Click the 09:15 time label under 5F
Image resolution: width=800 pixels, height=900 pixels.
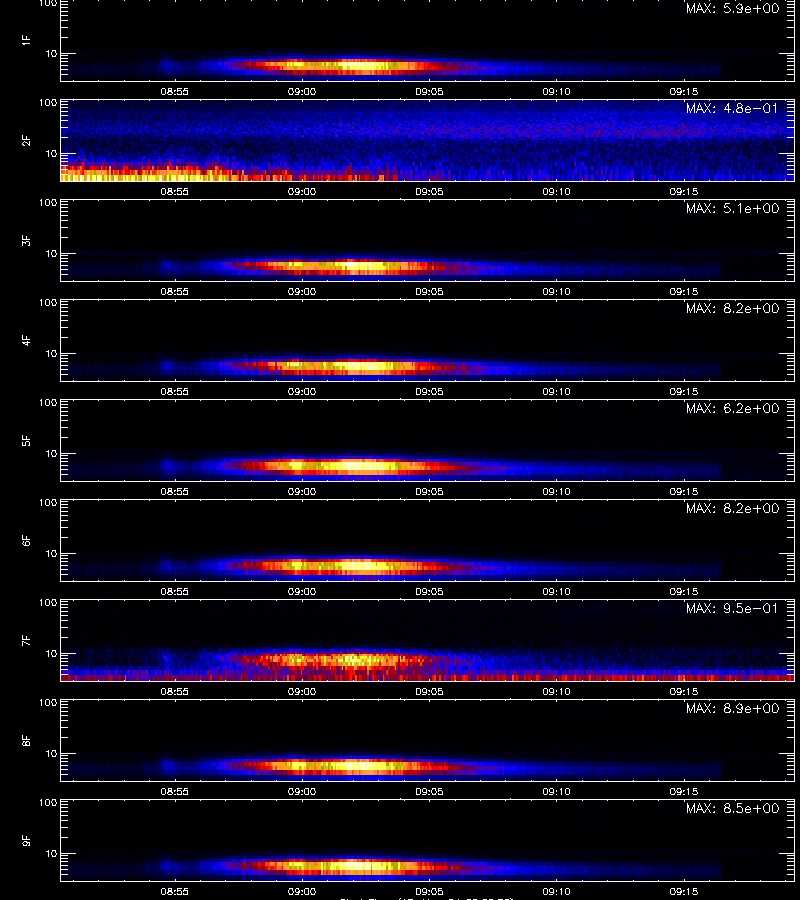click(x=684, y=492)
